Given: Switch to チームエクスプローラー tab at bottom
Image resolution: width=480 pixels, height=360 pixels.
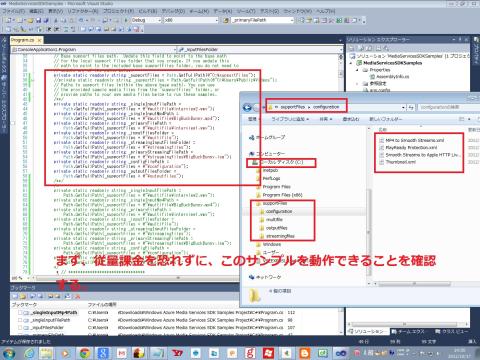Looking at the screenshot, I should 408,332.
